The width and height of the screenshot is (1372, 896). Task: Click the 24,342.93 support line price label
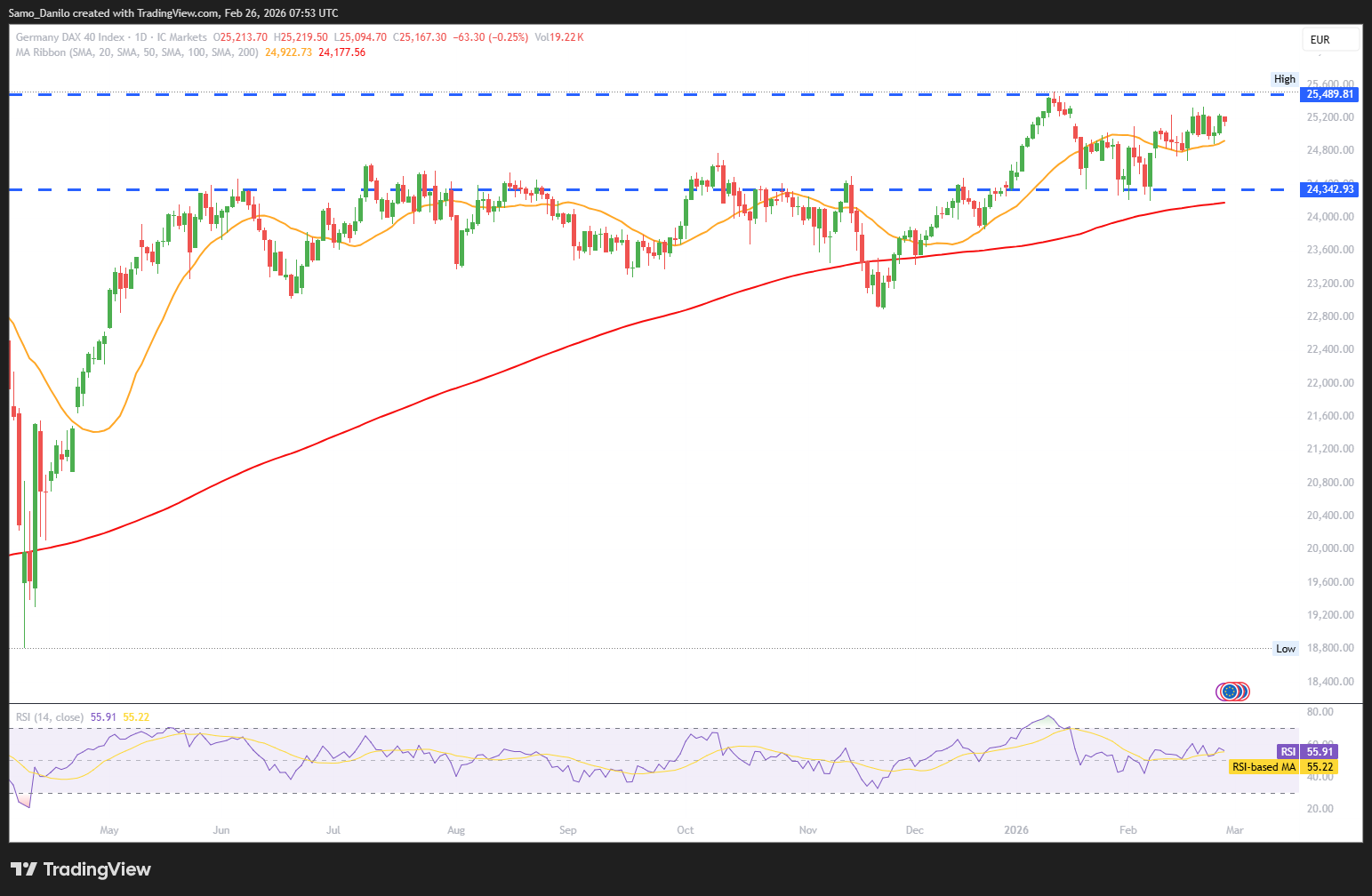(x=1329, y=189)
